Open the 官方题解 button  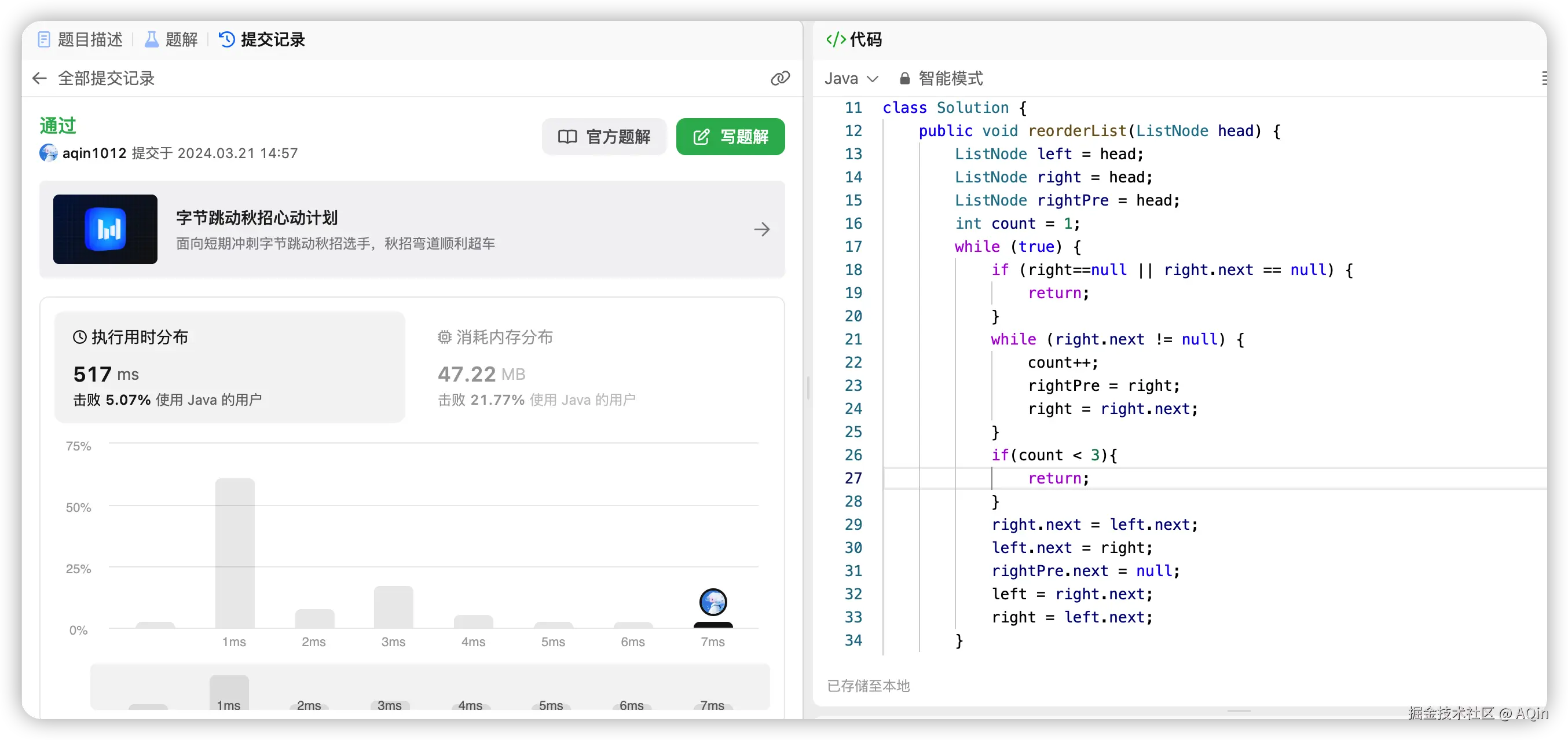604,136
